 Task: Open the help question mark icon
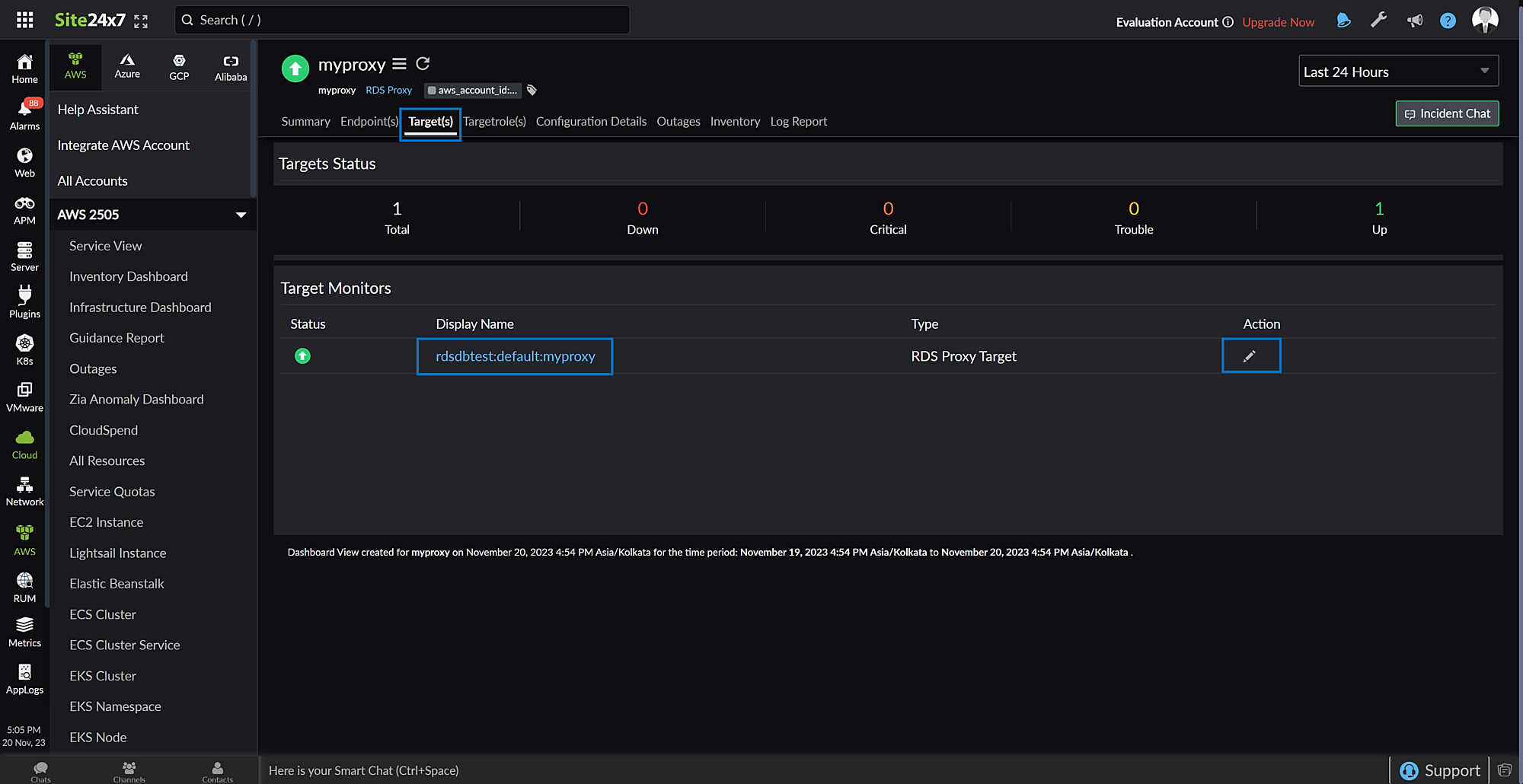[1448, 21]
